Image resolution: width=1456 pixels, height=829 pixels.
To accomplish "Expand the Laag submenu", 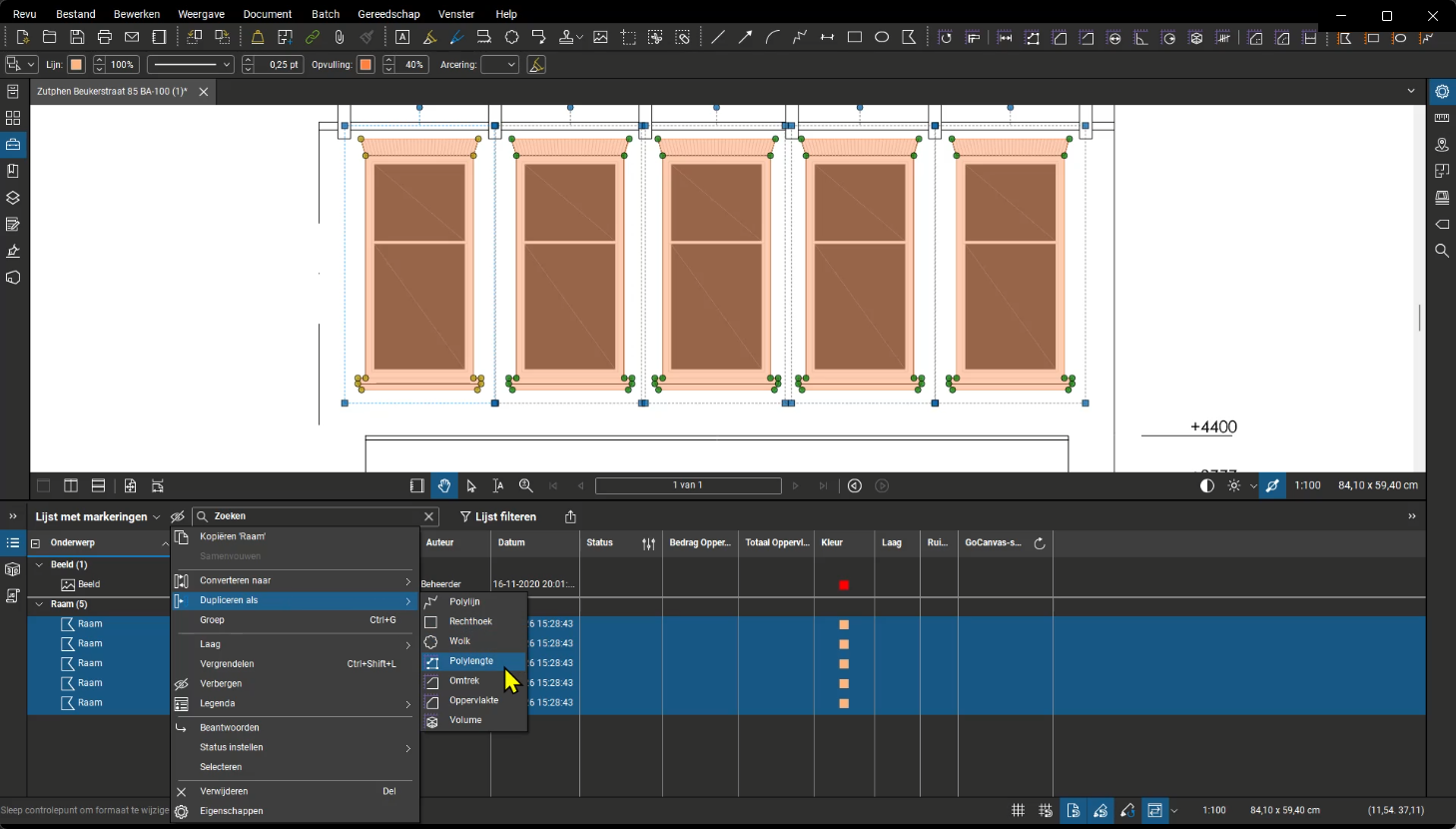I will tap(294, 644).
